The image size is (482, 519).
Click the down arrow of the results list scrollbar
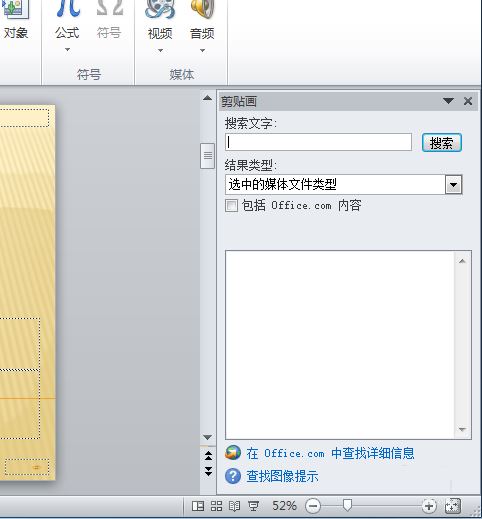click(462, 429)
